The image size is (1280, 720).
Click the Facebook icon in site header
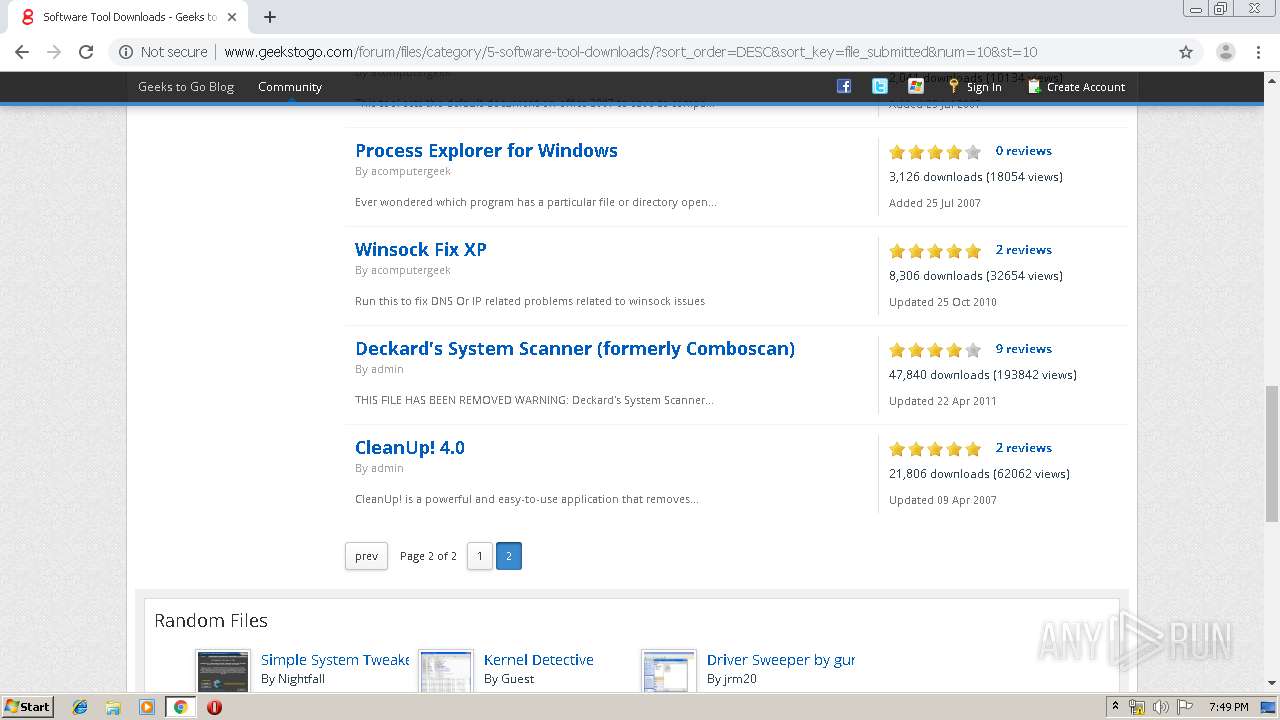point(844,86)
